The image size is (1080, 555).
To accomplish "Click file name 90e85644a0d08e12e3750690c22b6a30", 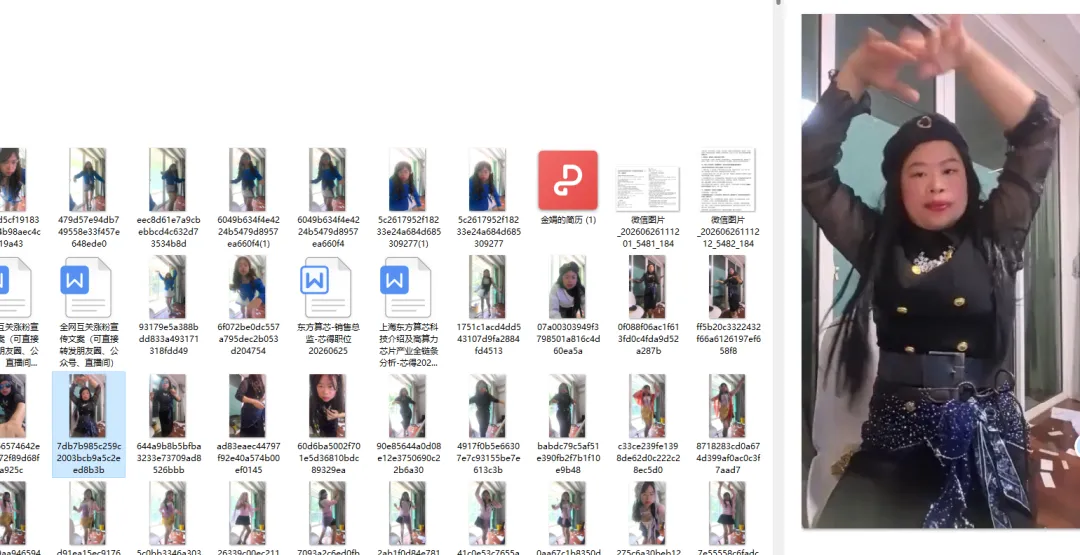I will click(408, 458).
